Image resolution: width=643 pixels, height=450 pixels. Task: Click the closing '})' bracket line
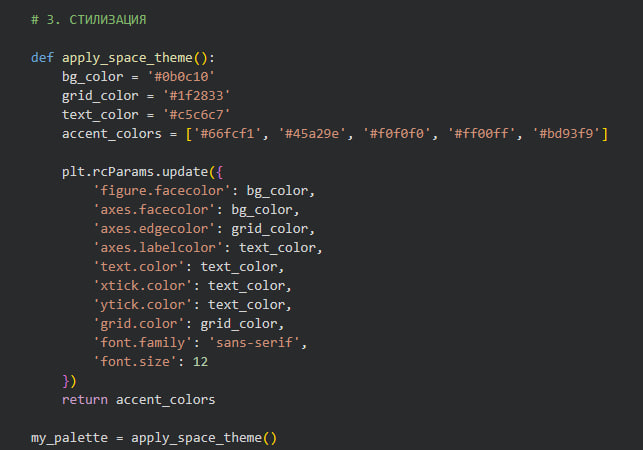69,380
